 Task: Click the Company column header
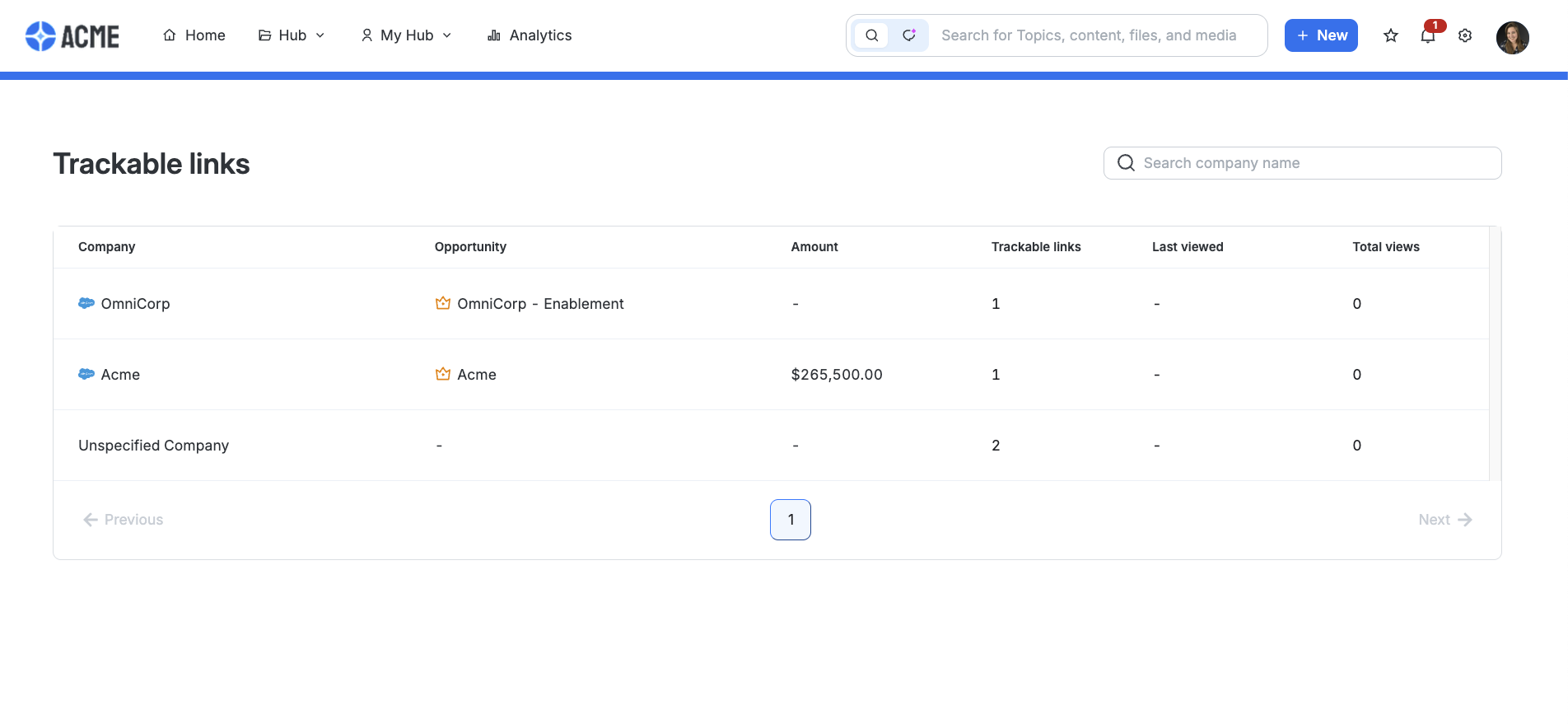(x=107, y=247)
